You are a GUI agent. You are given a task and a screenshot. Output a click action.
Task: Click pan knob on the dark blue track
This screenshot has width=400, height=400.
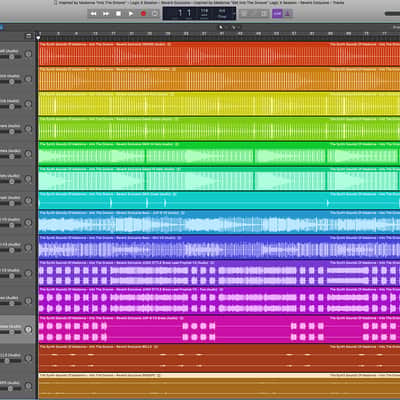pos(28,247)
